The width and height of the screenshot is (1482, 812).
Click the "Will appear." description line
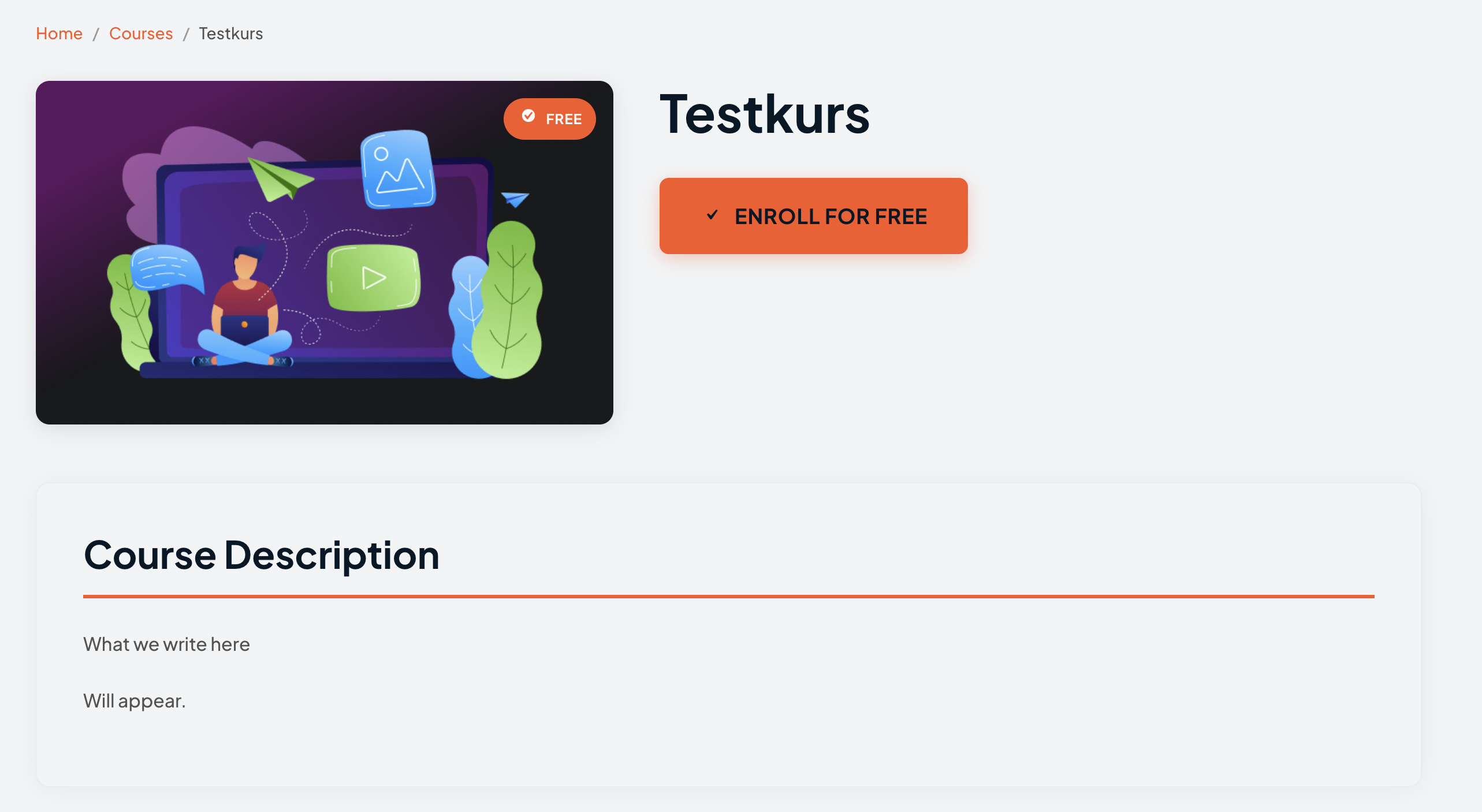[x=135, y=701]
